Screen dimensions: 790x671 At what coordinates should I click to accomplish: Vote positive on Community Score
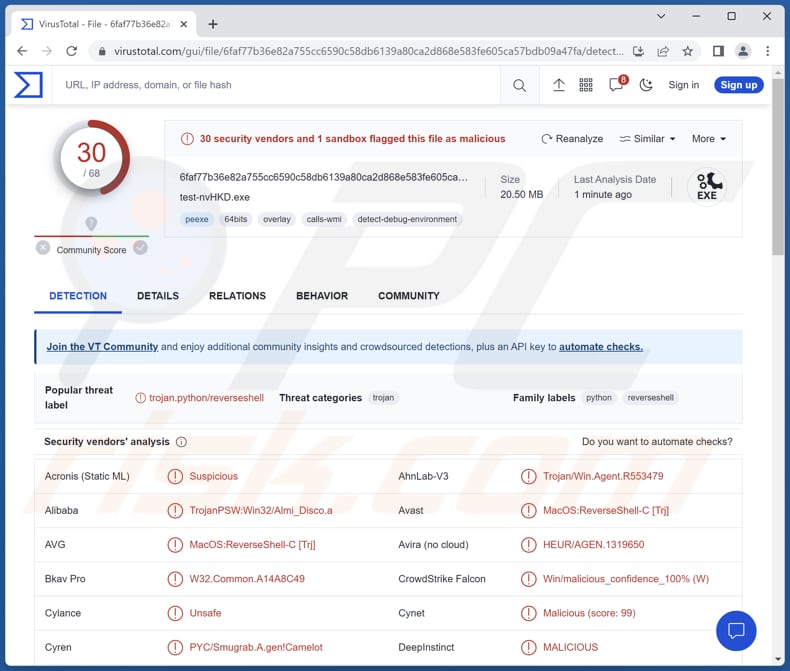(140, 248)
